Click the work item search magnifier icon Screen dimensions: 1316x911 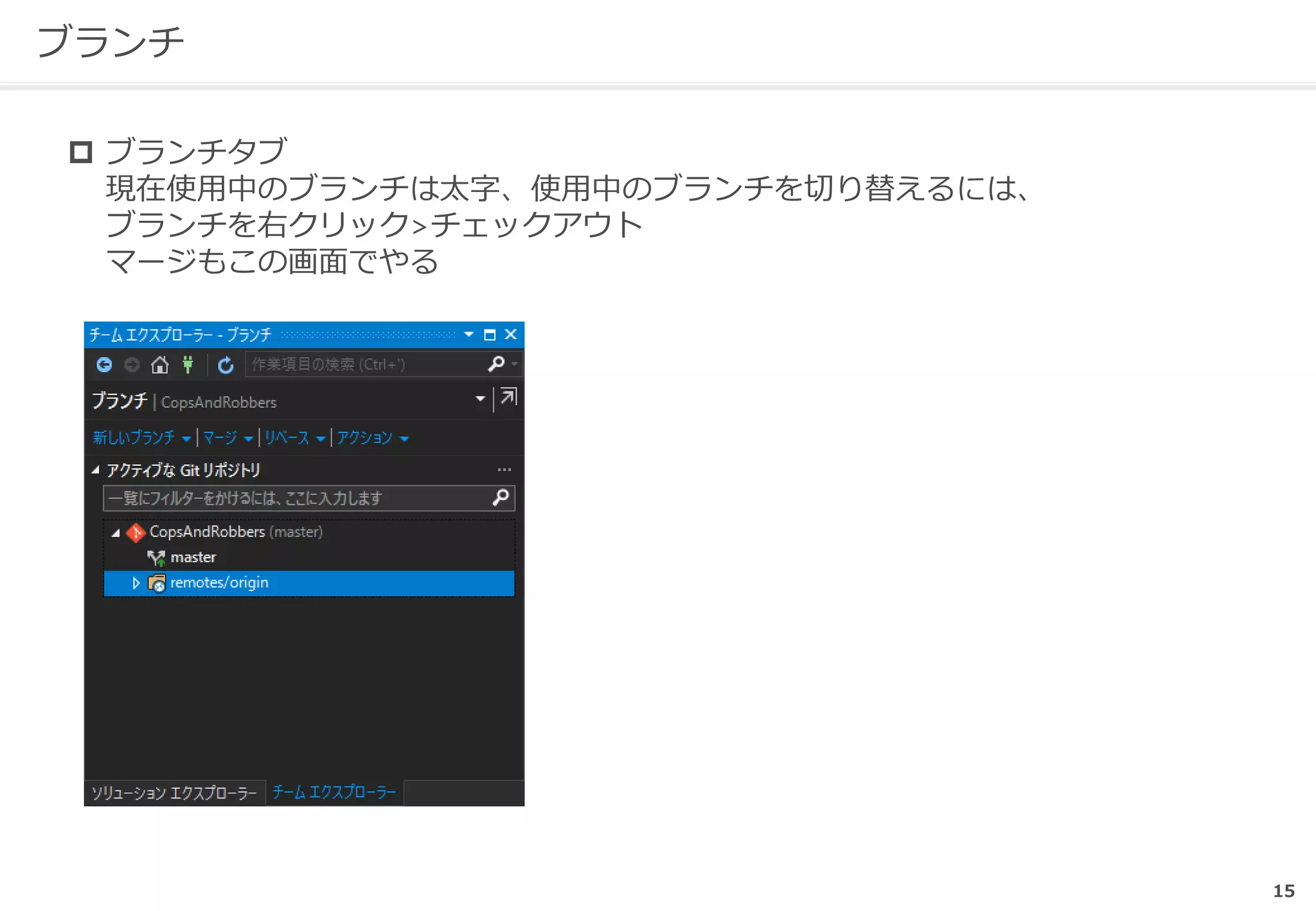496,364
